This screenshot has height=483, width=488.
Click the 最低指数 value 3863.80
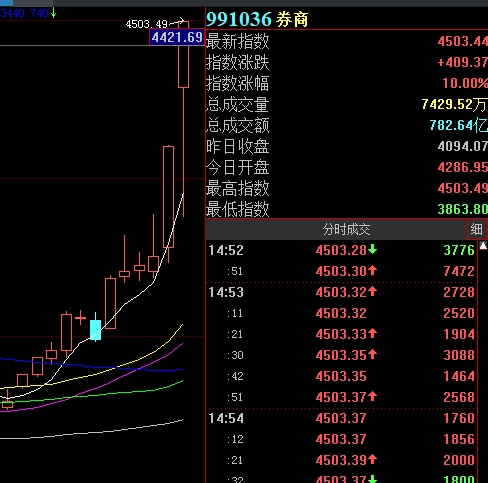463,209
